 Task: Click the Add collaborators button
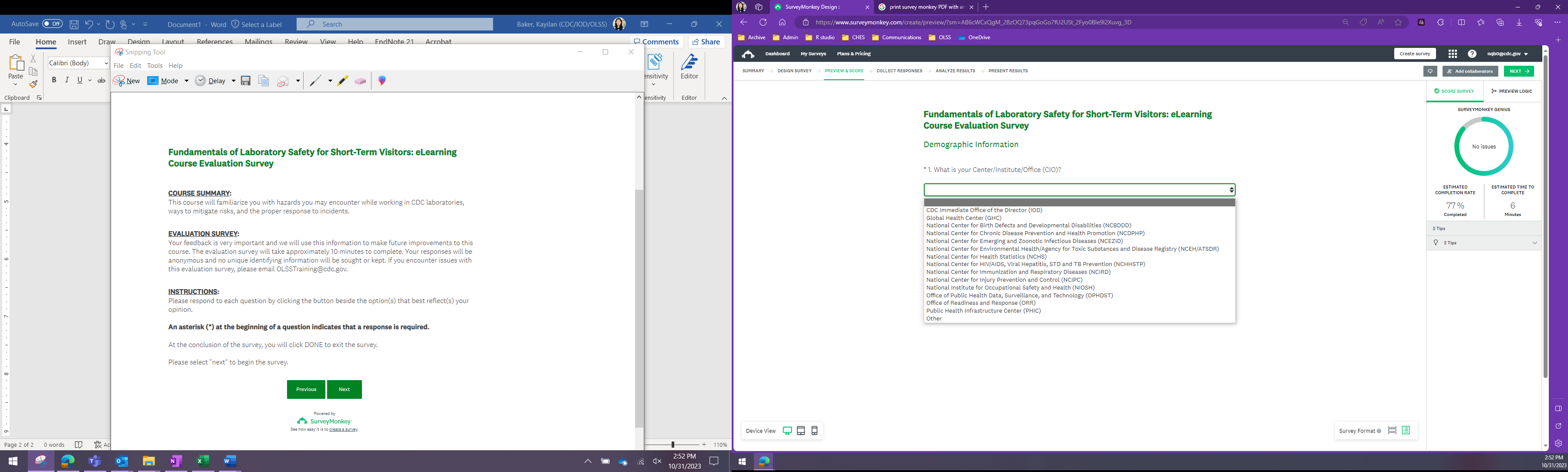(x=1470, y=71)
